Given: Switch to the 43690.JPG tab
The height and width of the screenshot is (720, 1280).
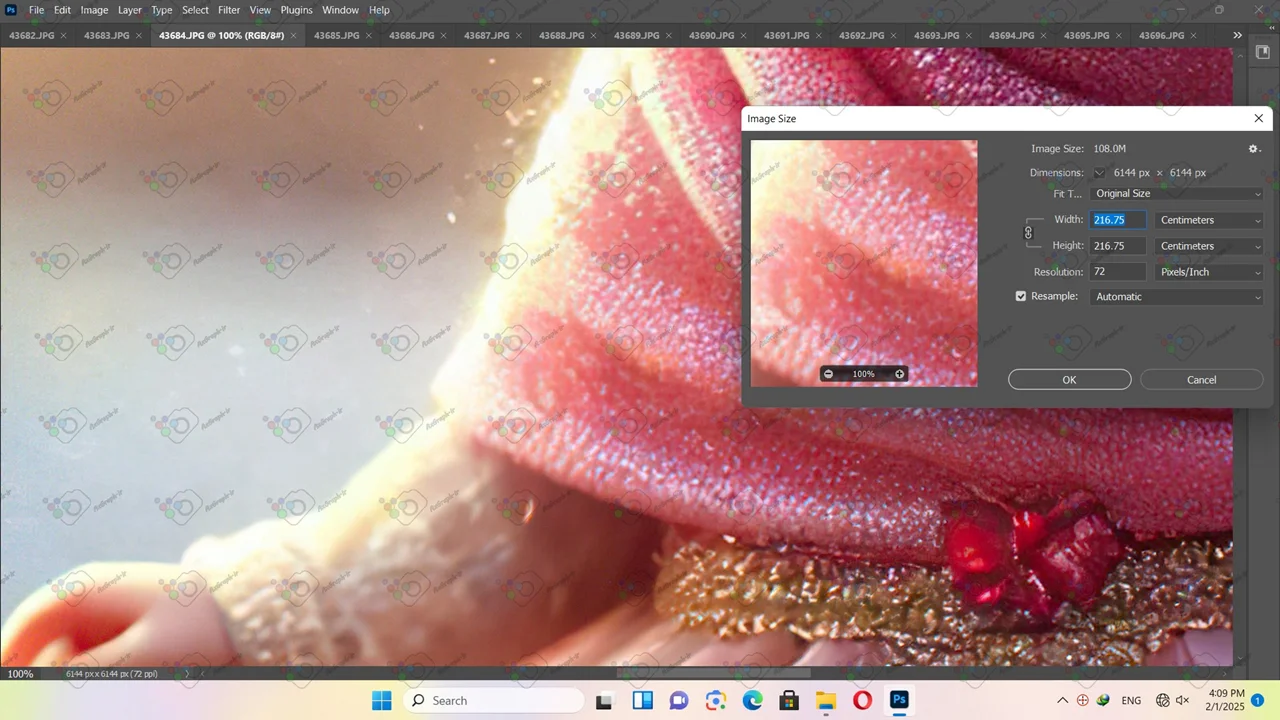Looking at the screenshot, I should (x=711, y=36).
